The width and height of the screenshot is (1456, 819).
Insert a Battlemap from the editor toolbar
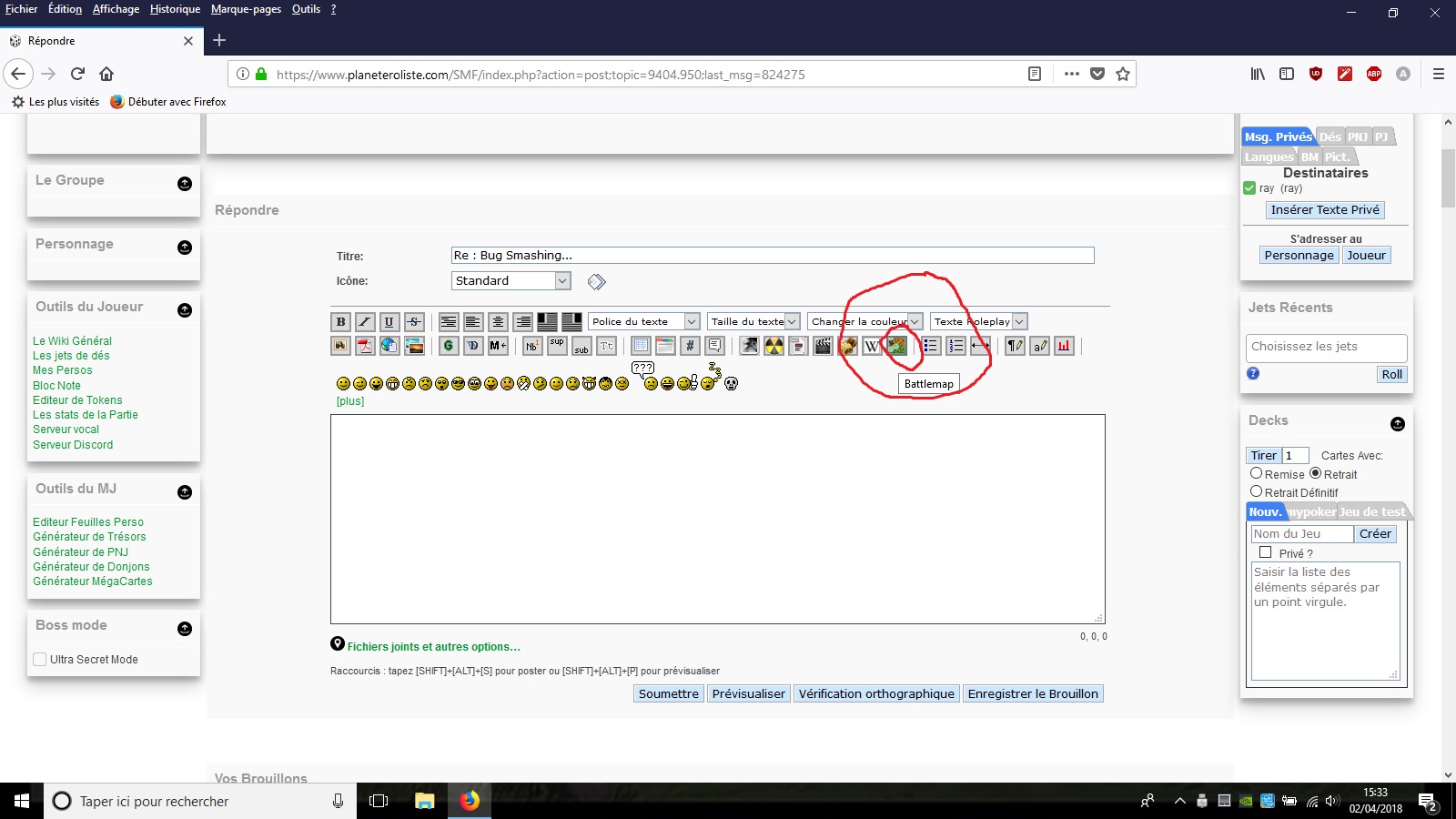click(897, 346)
